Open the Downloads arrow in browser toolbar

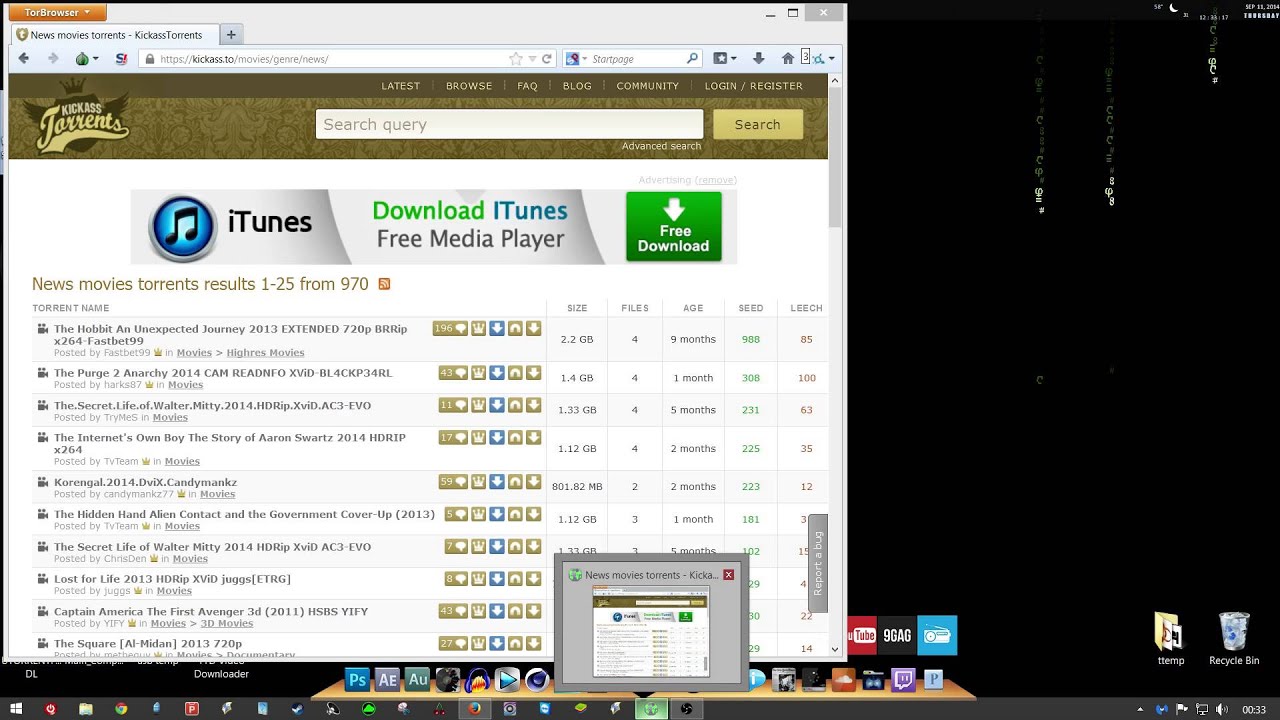[x=758, y=59]
